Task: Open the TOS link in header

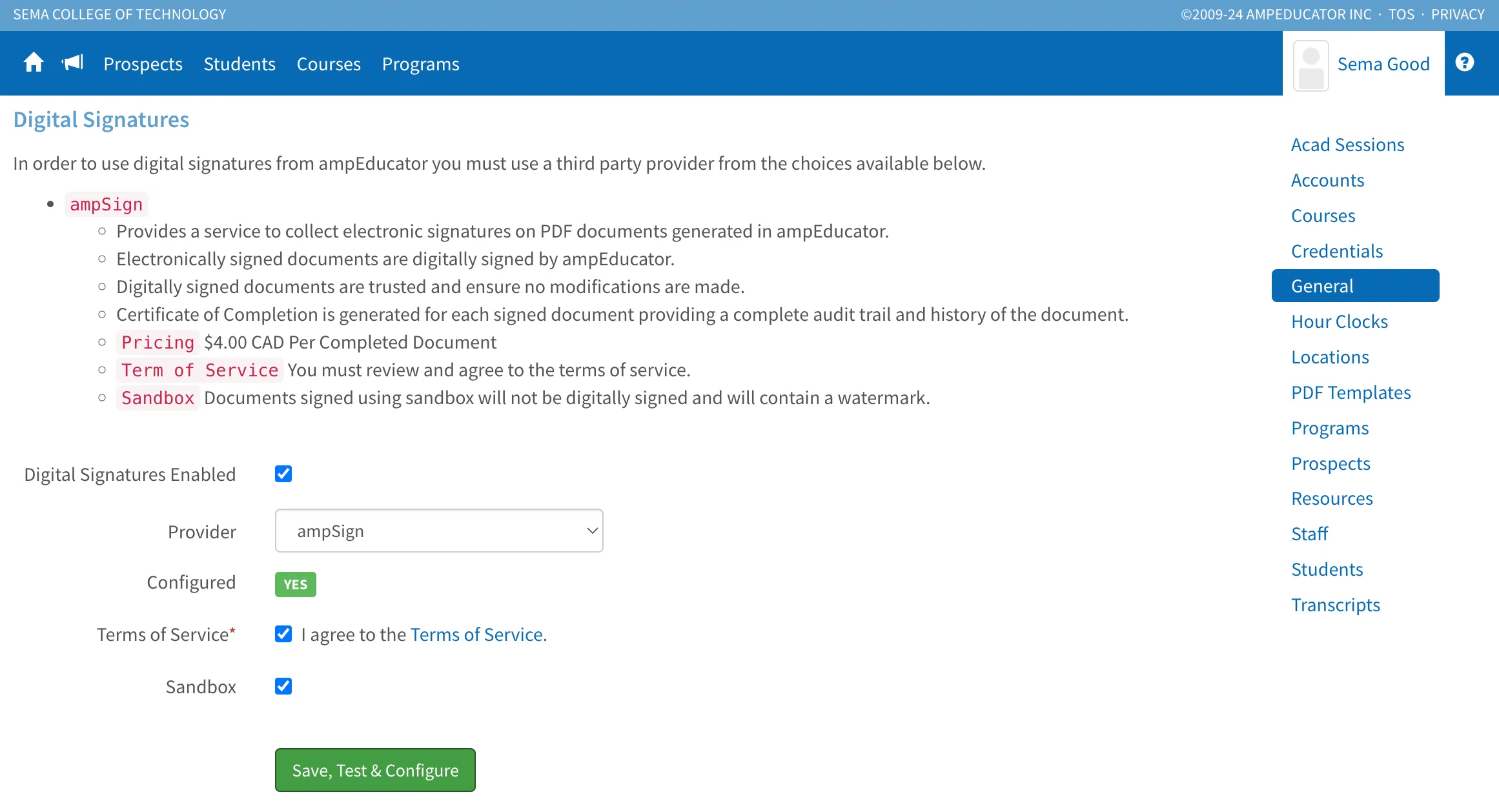Action: click(1401, 14)
